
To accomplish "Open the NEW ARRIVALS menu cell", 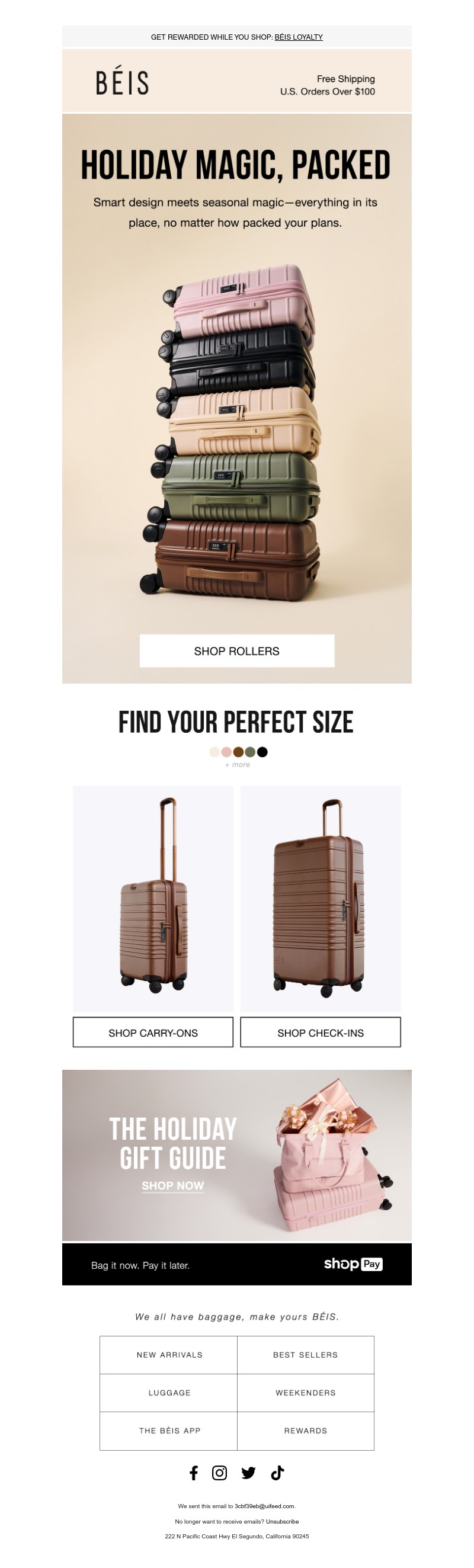I will 168,1355.
